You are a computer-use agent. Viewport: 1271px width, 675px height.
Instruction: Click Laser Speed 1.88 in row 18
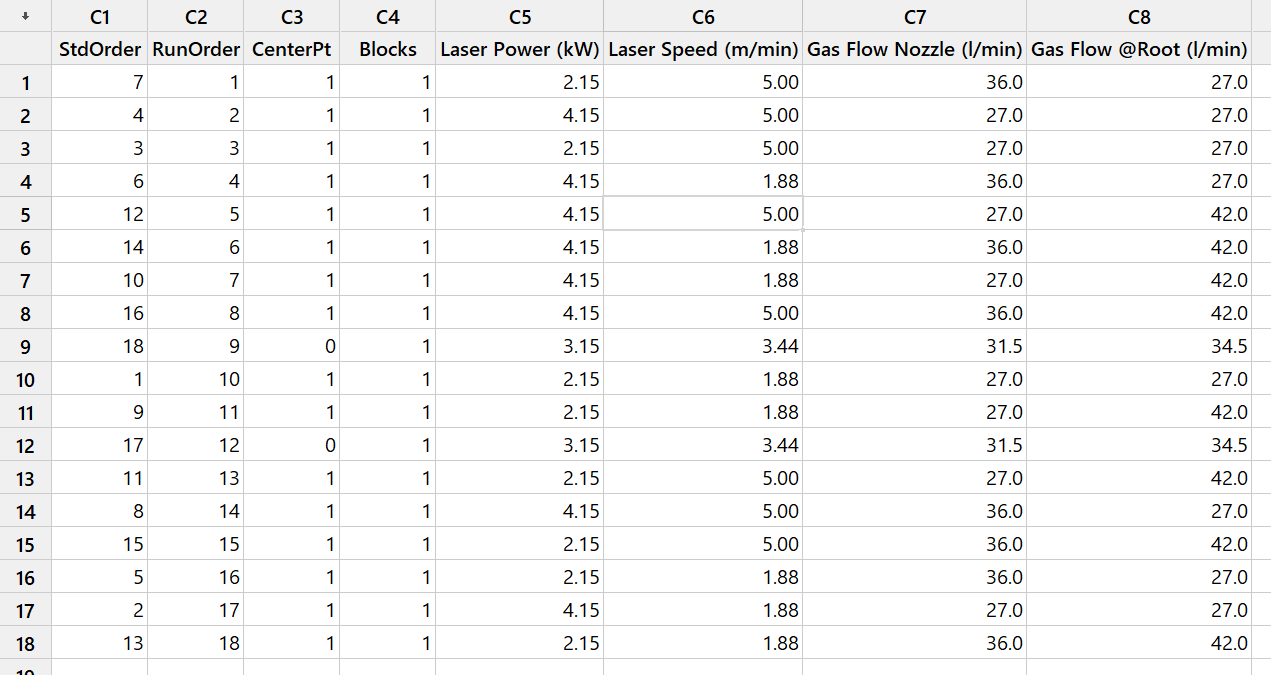pos(703,643)
